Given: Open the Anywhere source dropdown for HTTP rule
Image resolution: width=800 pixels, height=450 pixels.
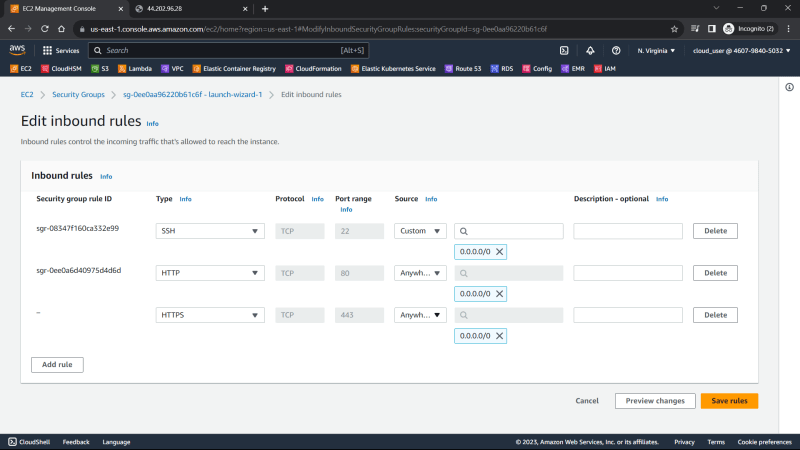Looking at the screenshot, I should point(420,273).
